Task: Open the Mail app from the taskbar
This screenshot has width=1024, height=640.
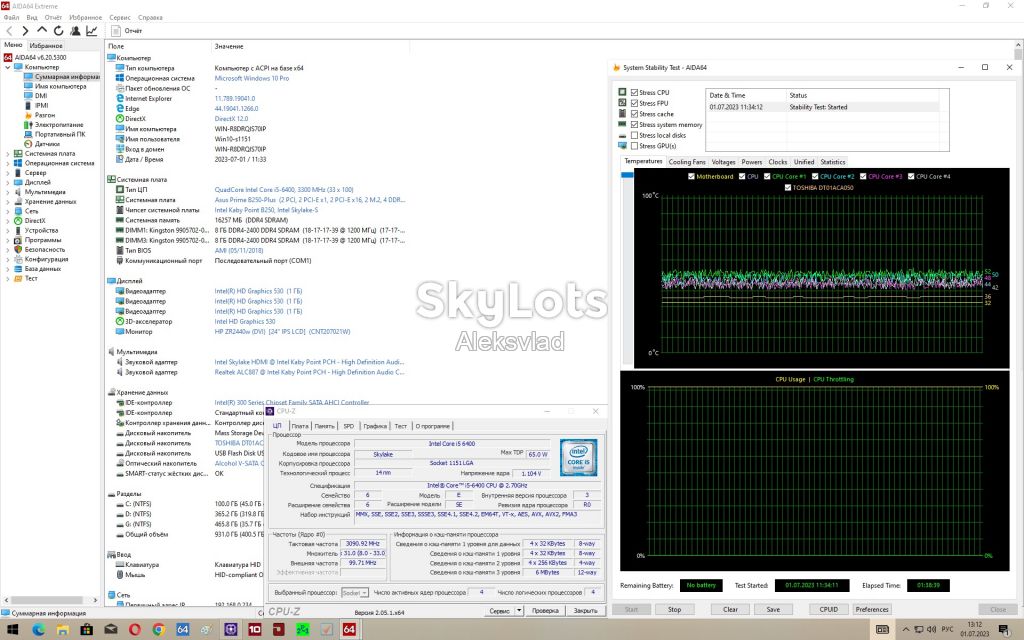Action: pyautogui.click(x=110, y=630)
